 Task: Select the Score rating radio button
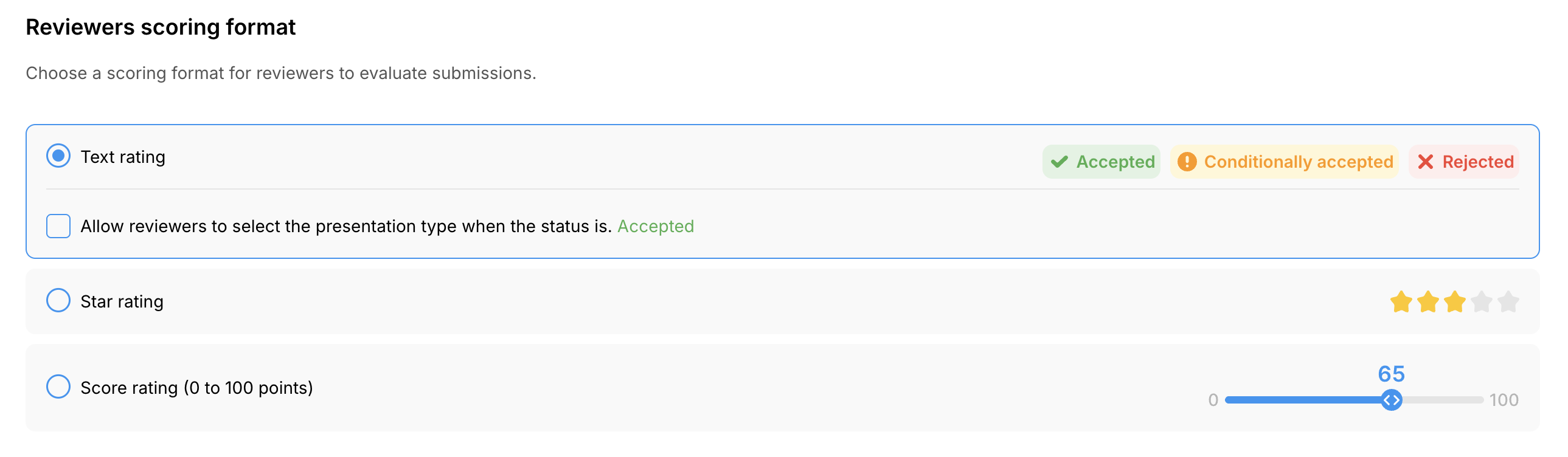click(58, 387)
